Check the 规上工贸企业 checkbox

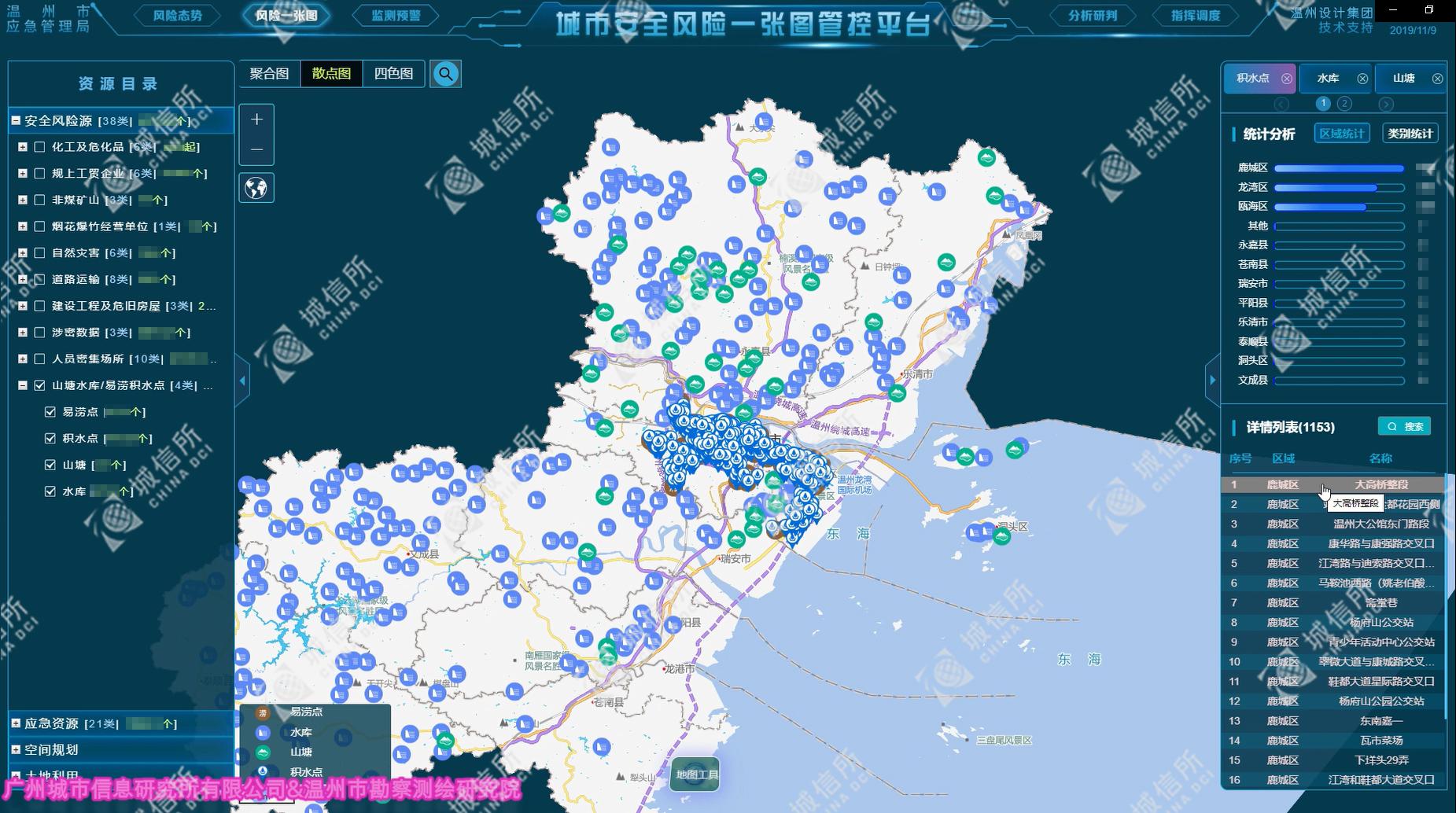[39, 173]
